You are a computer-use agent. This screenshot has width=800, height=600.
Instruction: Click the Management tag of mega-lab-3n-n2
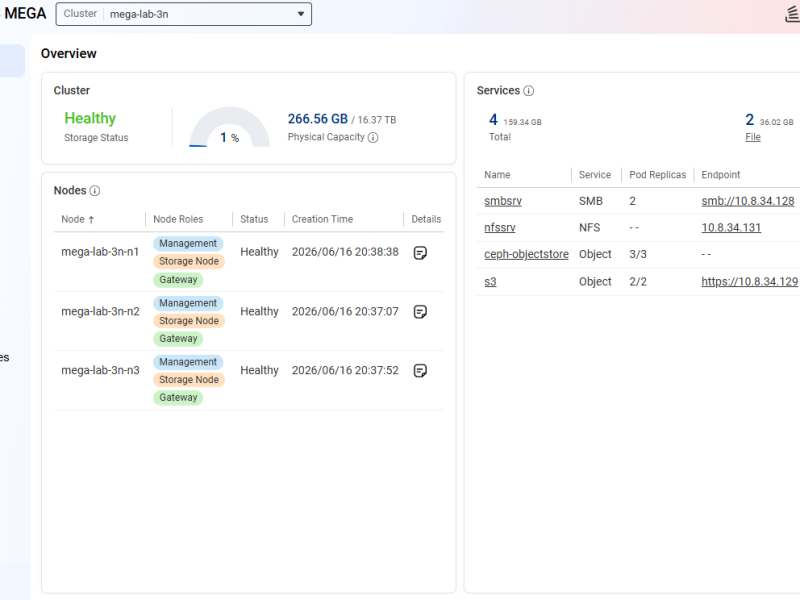188,303
